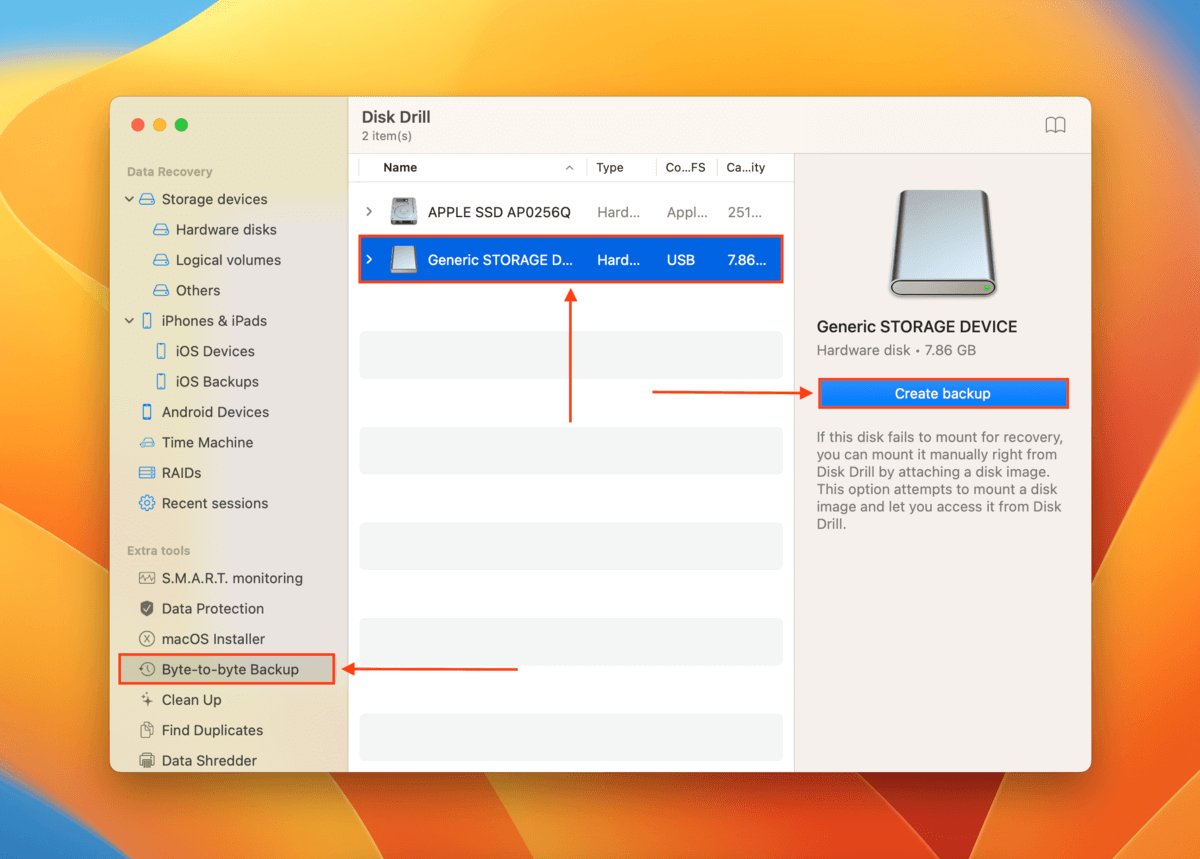The height and width of the screenshot is (859, 1200).
Task: Toggle Name column sort arrow
Action: (x=570, y=168)
